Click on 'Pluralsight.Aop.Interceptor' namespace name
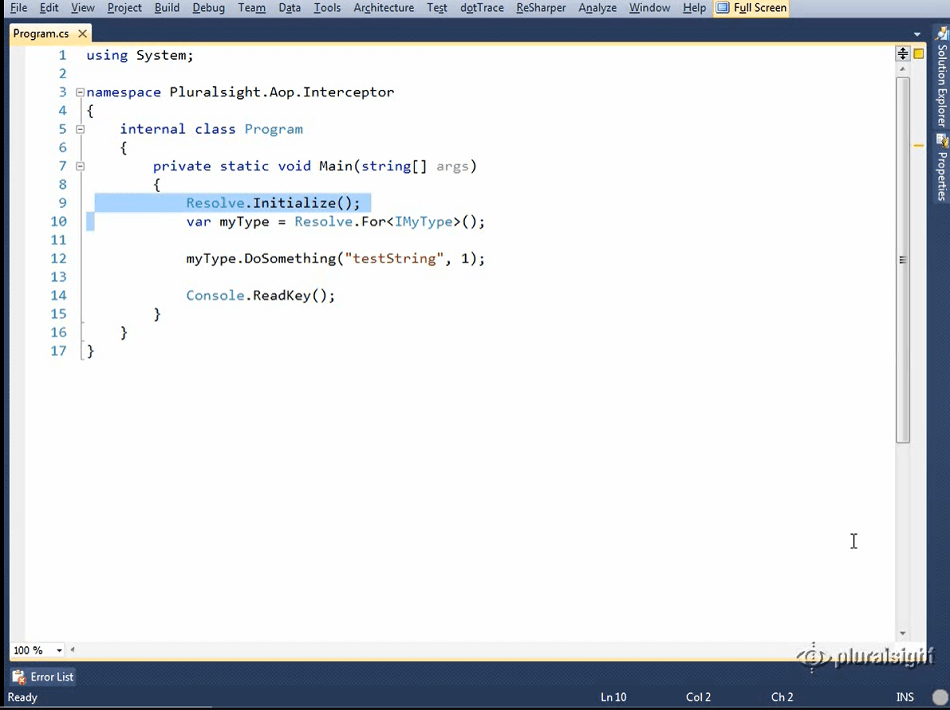The width and height of the screenshot is (950, 710). pyautogui.click(x=282, y=92)
